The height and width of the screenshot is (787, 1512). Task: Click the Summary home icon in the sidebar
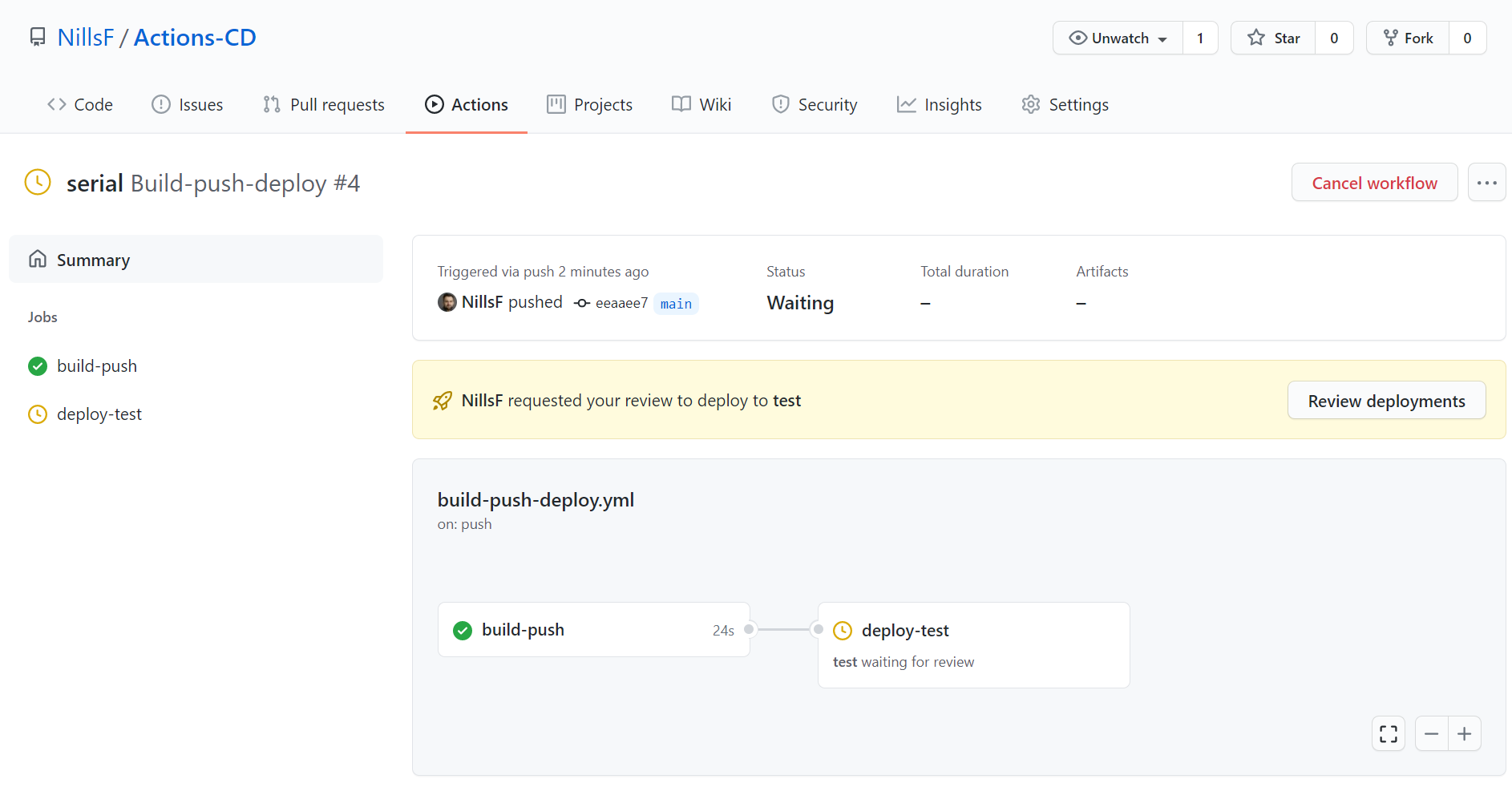[x=38, y=259]
